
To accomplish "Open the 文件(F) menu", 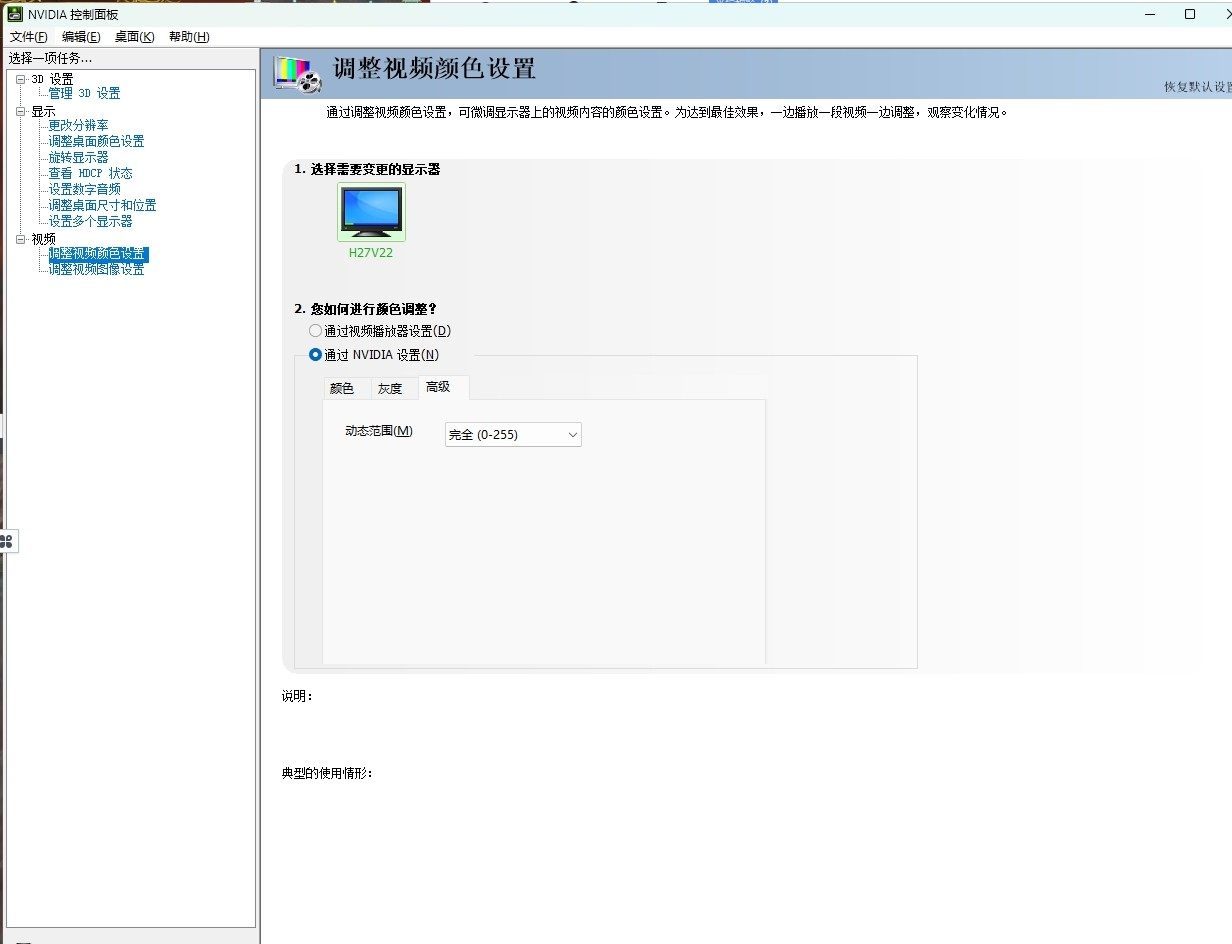I will [28, 37].
